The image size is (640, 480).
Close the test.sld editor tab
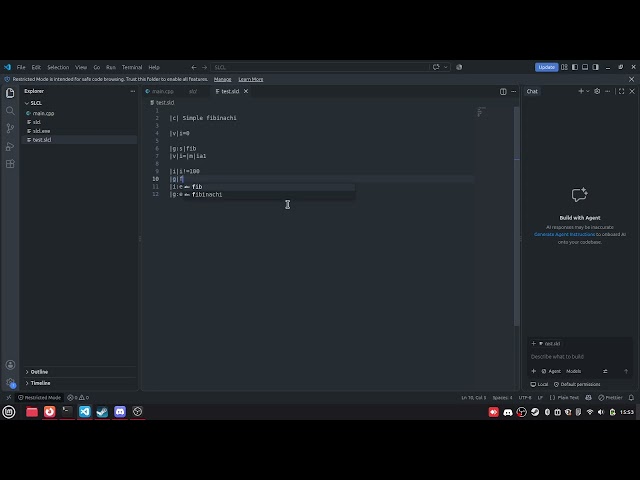click(246, 91)
